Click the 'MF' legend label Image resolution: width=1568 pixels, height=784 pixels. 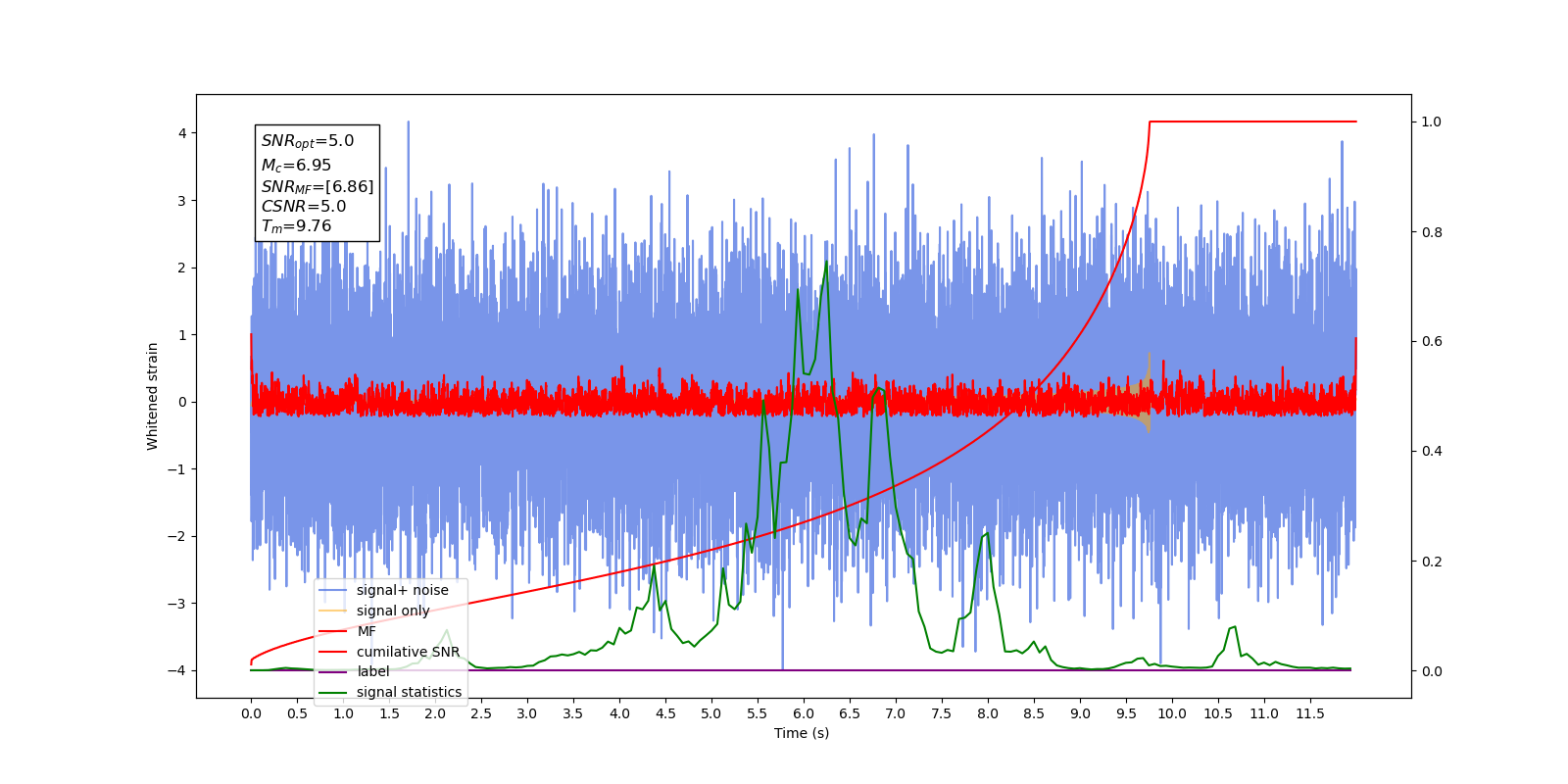(x=367, y=631)
